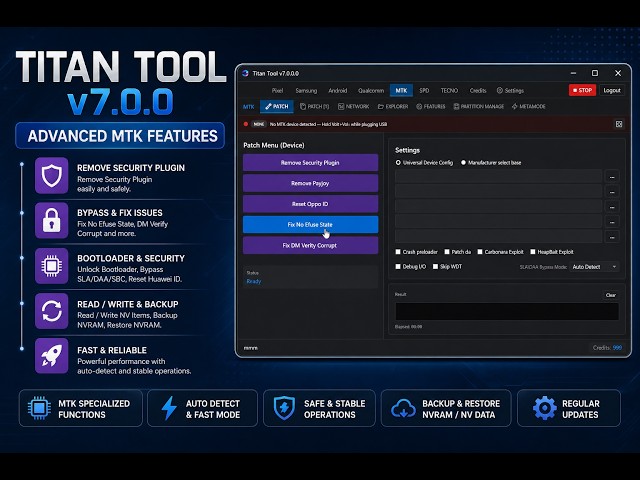640x480 pixels.
Task: Toggle the Debug I/O checkbox
Action: pos(398,267)
